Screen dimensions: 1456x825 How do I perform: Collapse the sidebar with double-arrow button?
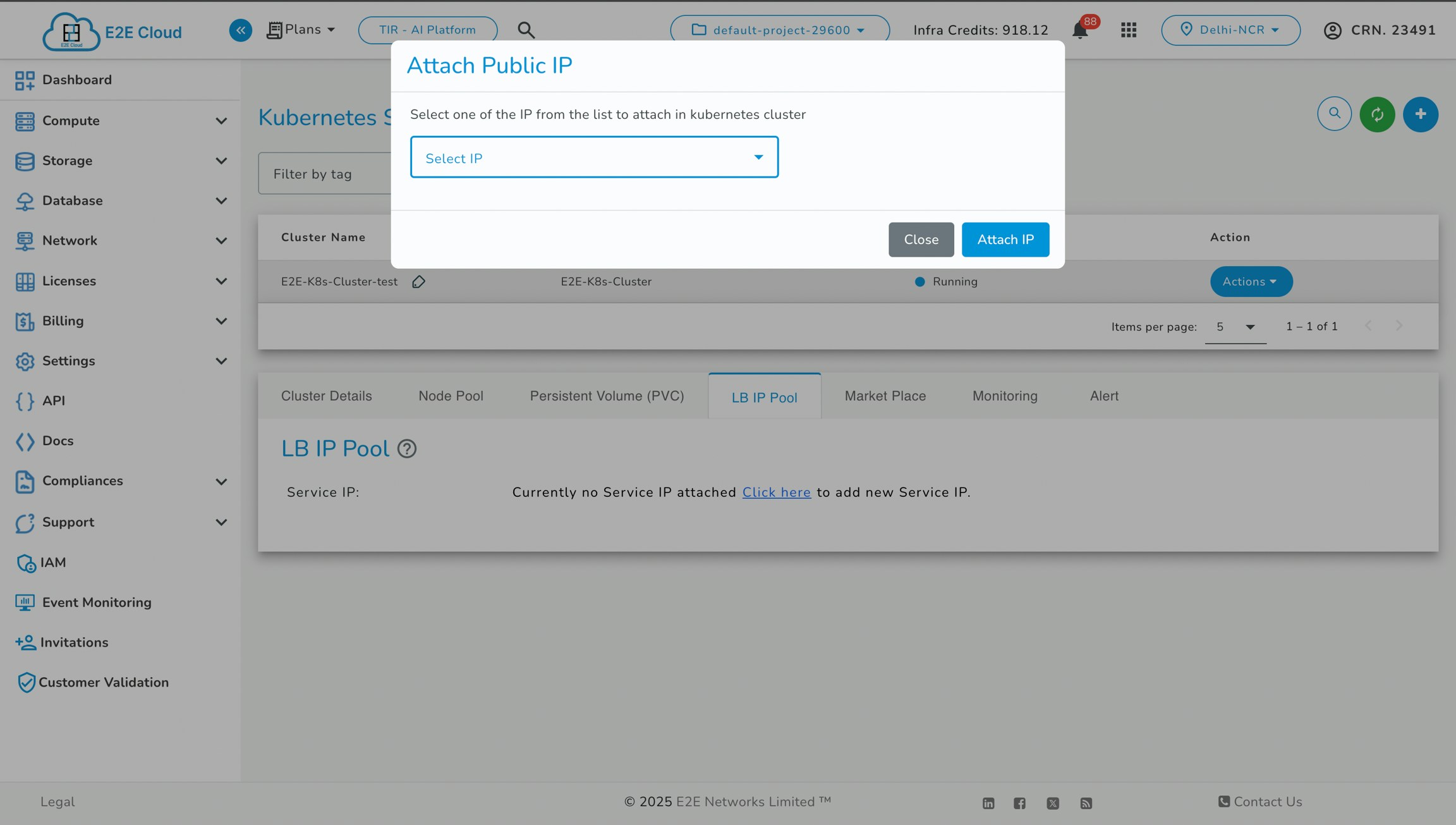pos(240,30)
